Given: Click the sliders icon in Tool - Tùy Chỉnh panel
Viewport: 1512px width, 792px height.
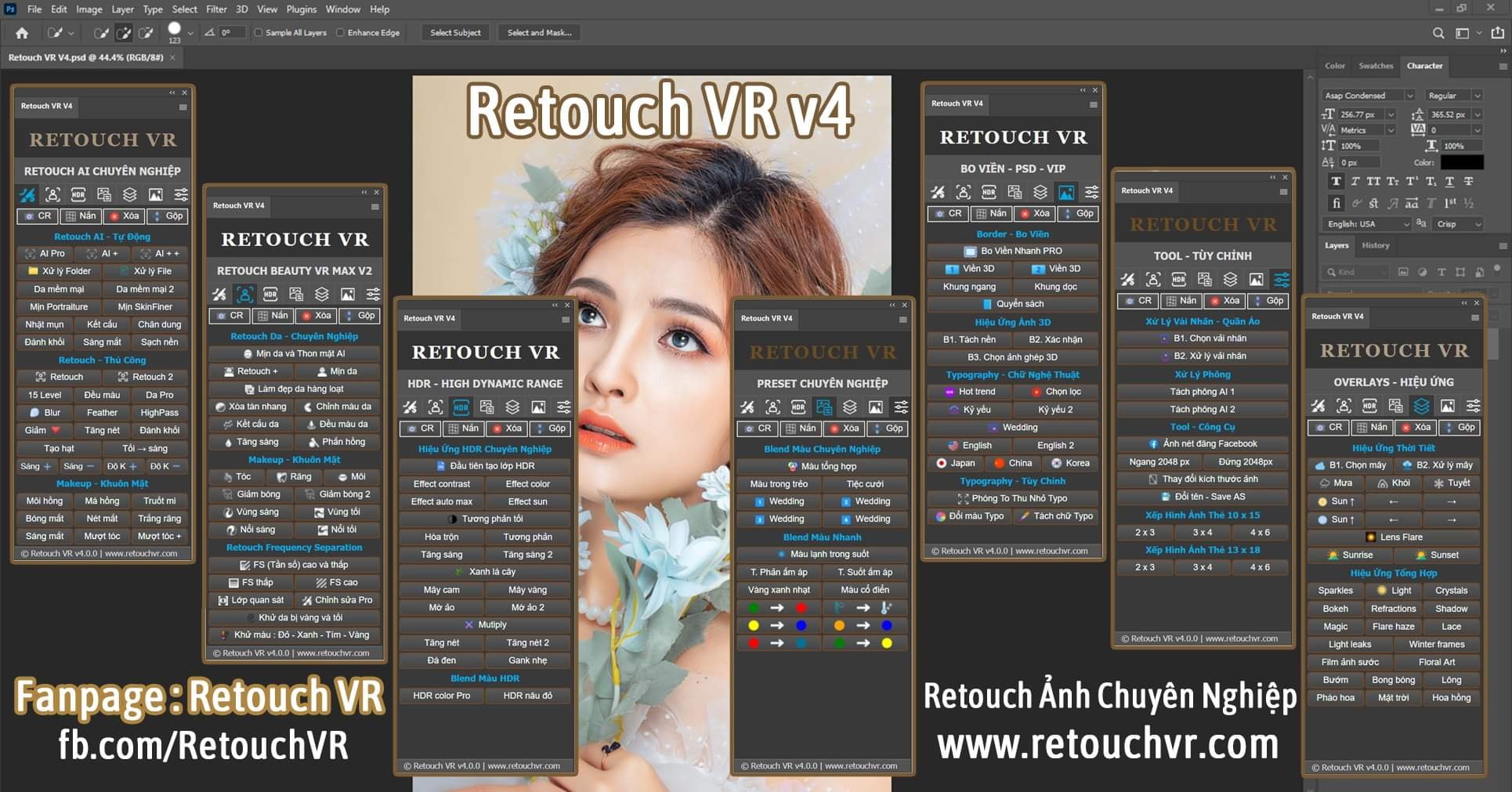Looking at the screenshot, I should coord(1282,280).
